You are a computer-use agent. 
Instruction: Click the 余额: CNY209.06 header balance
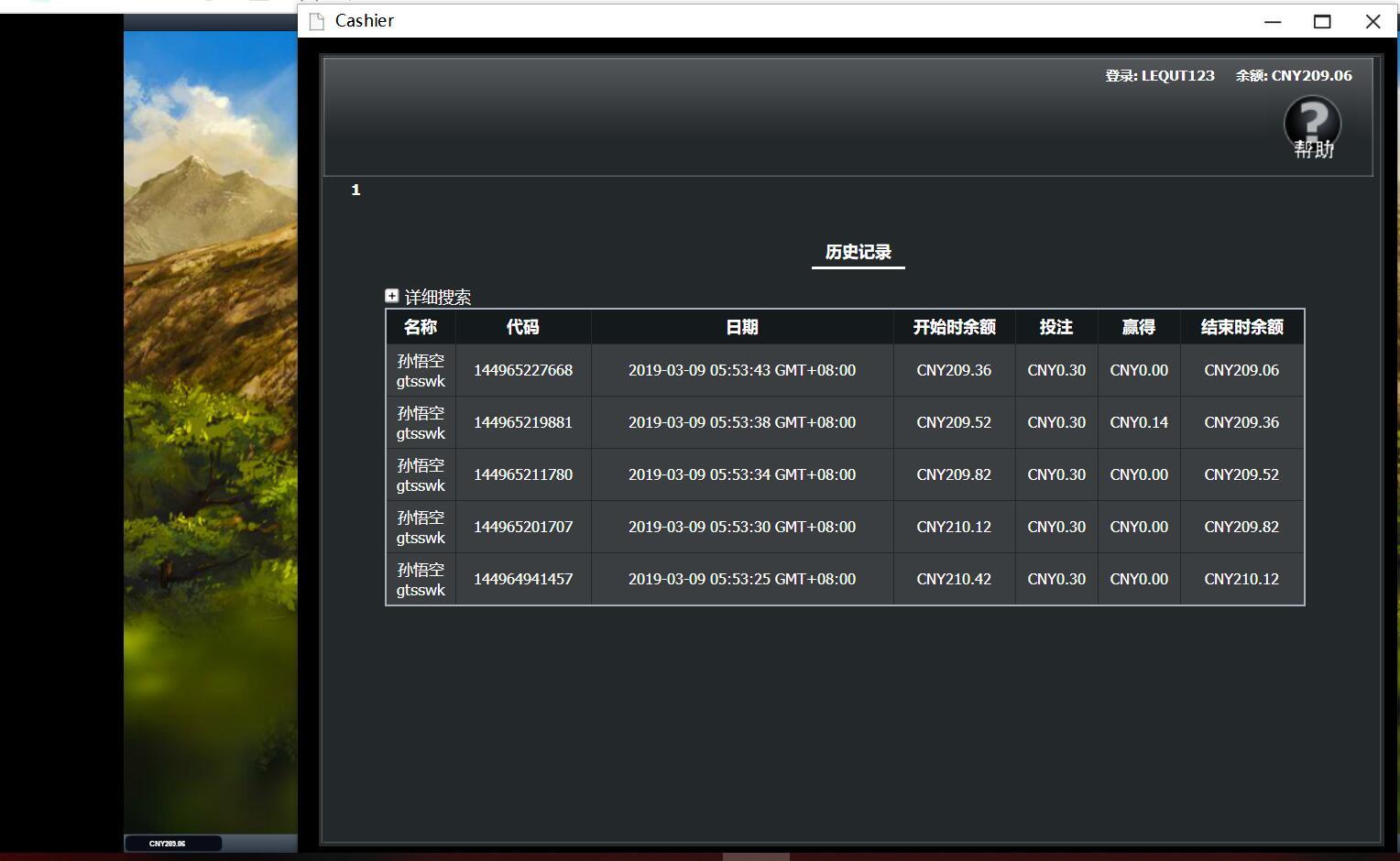coord(1294,76)
